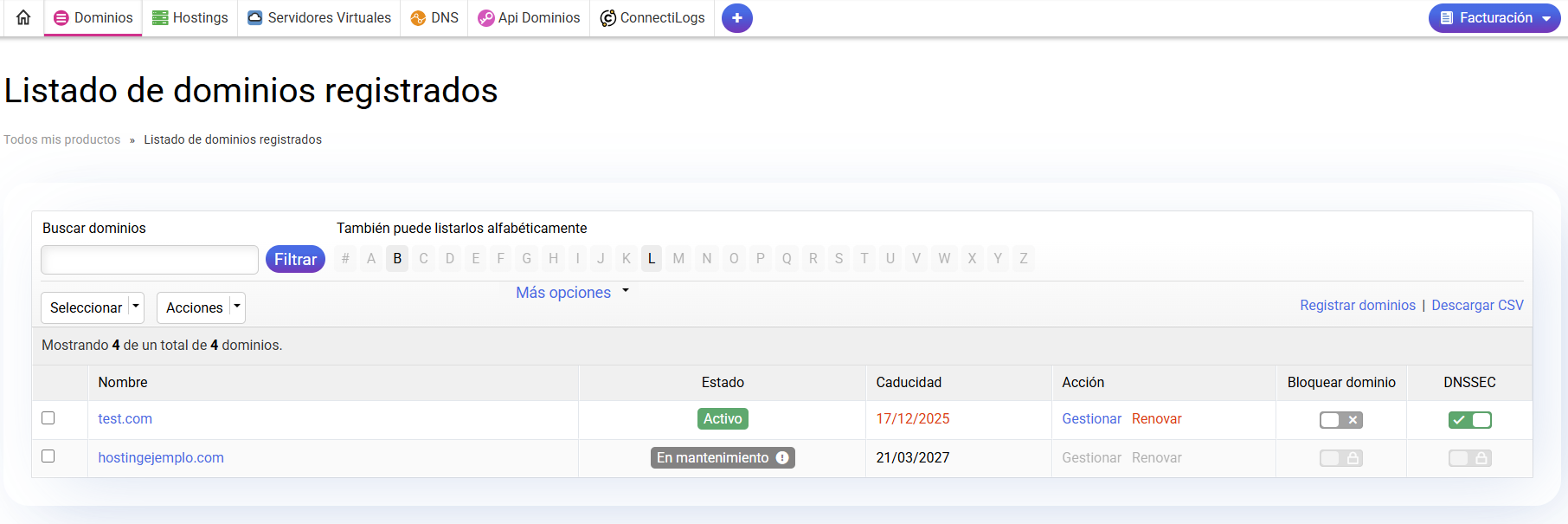Click the home icon in navbar
The image size is (1568, 524).
[23, 17]
